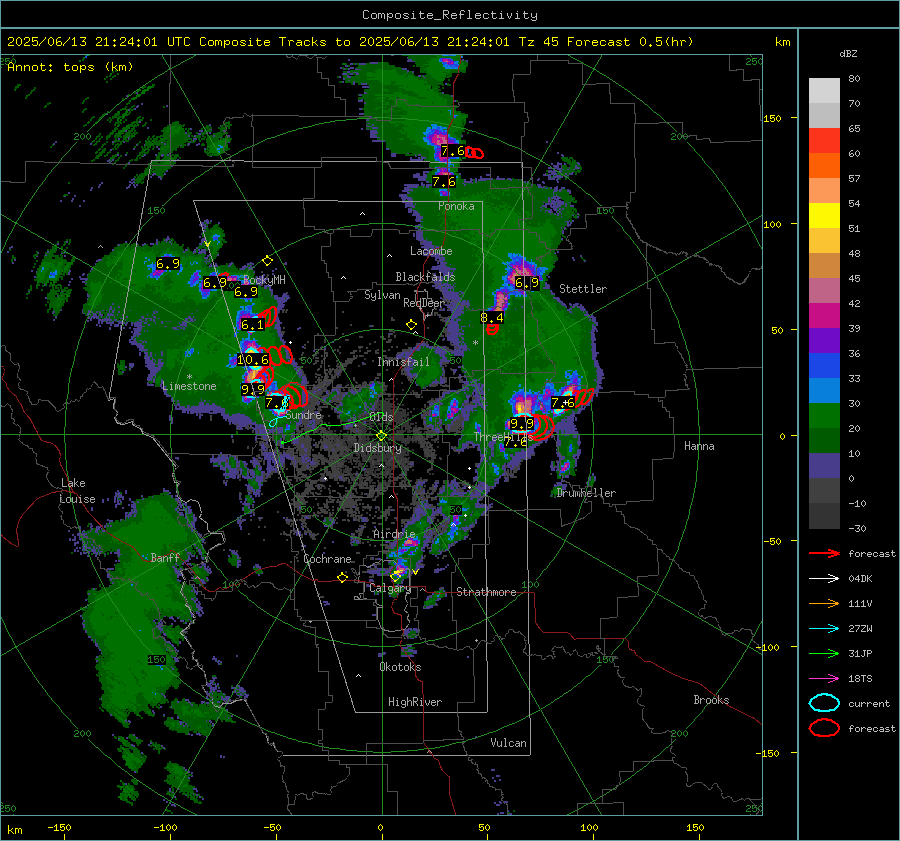The image size is (900, 841).
Task: Click the red forecast ellipse by the 8.4 label
Action: click(x=492, y=330)
